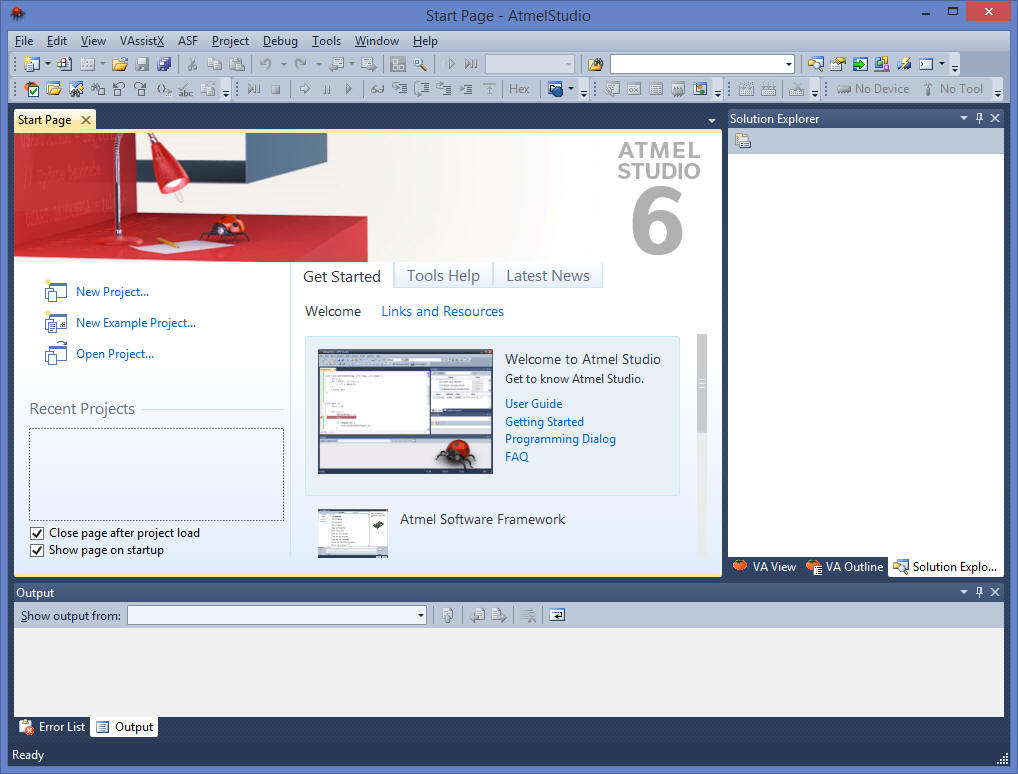
Task: Uncheck Close page after project load
Action: pyautogui.click(x=37, y=533)
